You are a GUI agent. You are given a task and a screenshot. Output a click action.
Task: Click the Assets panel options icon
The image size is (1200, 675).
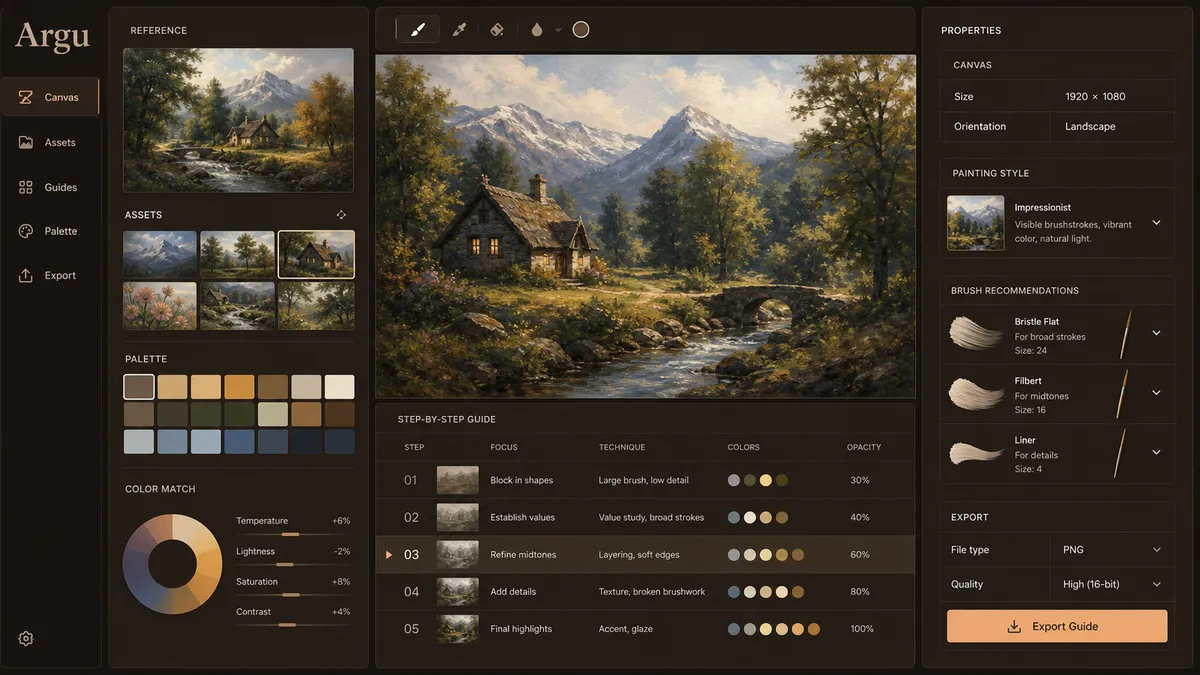click(341, 214)
